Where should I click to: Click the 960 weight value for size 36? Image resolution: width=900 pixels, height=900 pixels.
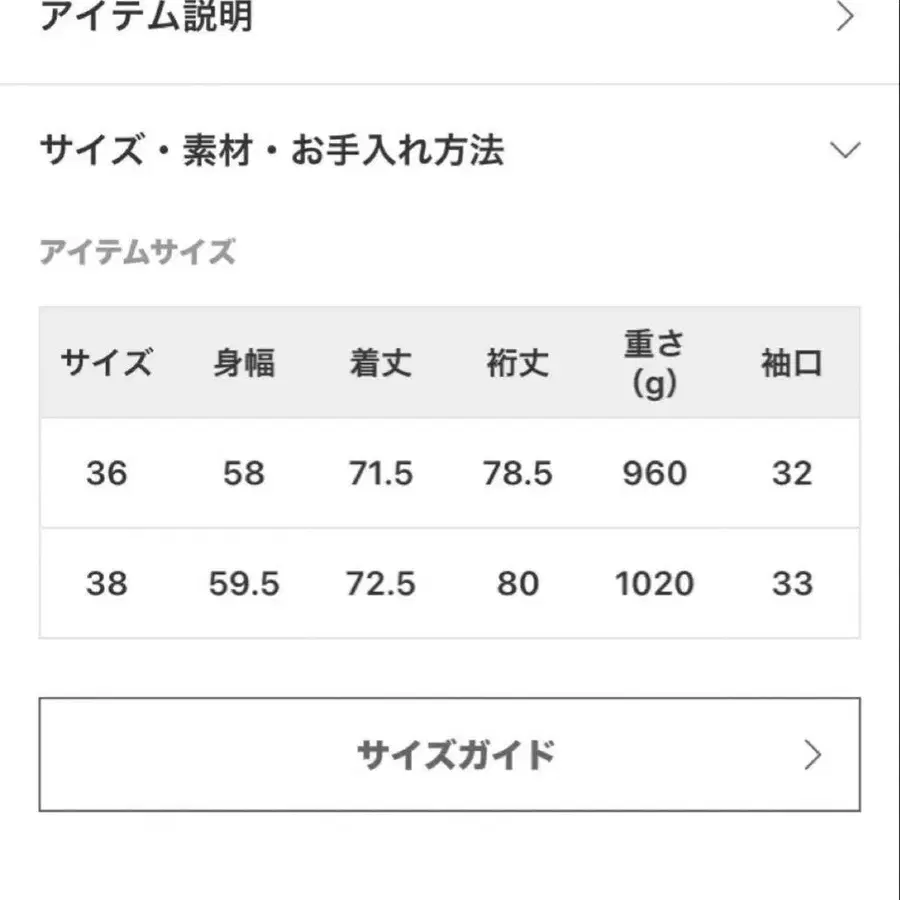(x=654, y=473)
